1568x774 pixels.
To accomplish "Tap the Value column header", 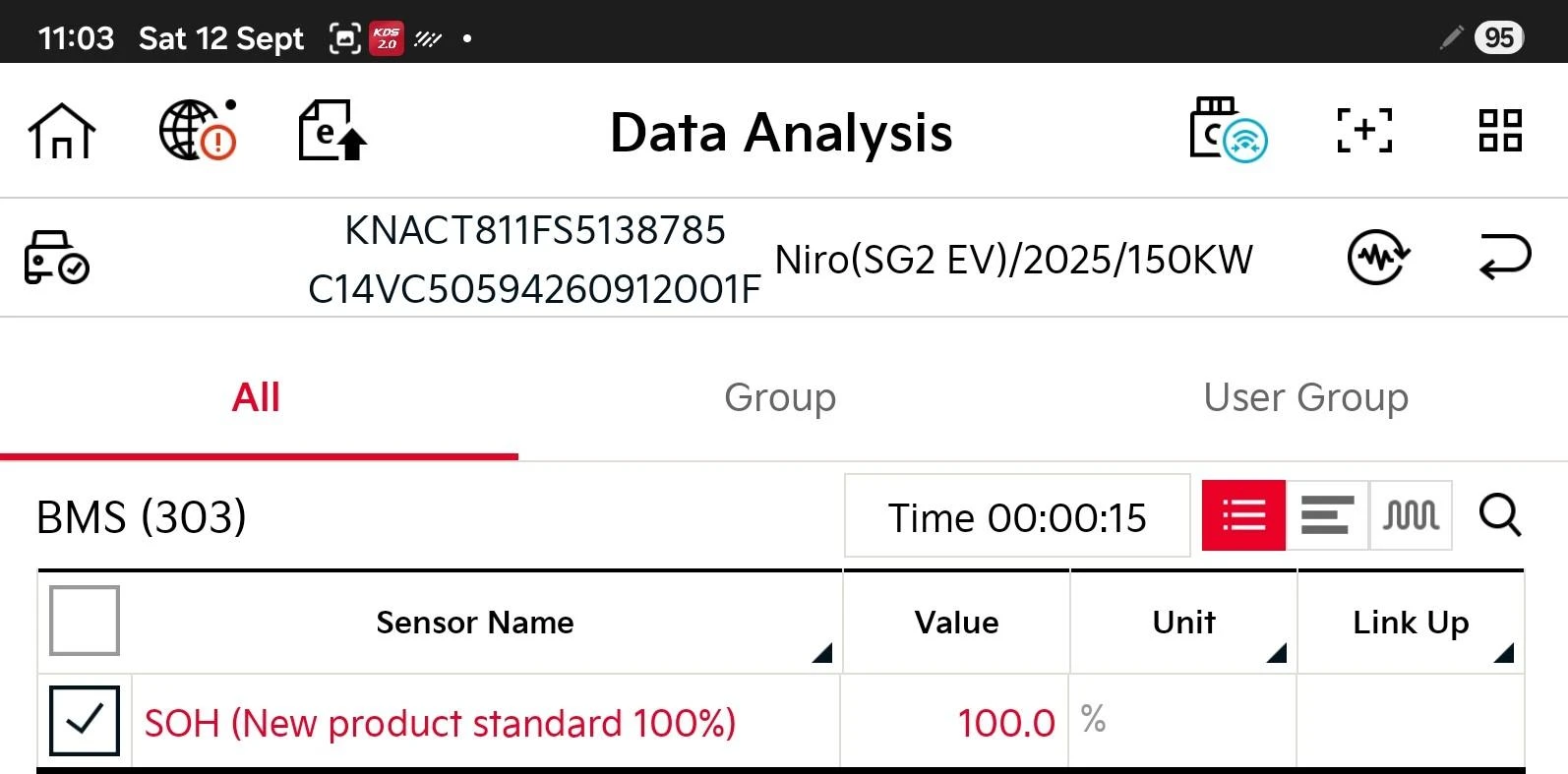I will coord(956,623).
